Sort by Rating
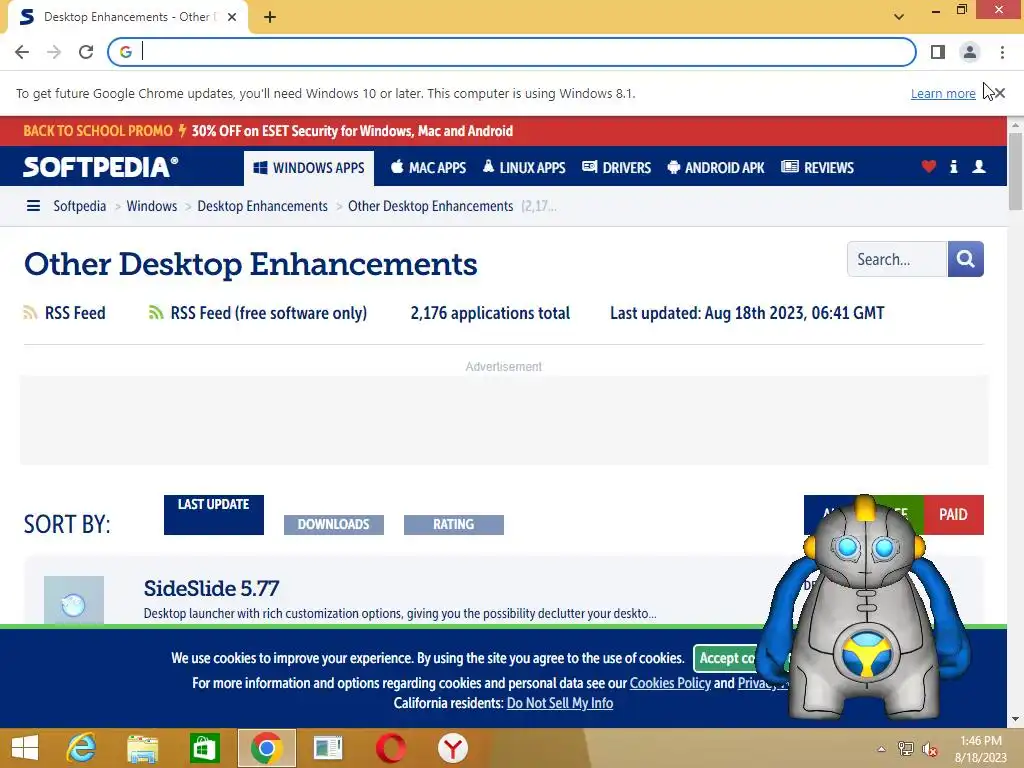This screenshot has height=768, width=1024. coord(454,524)
